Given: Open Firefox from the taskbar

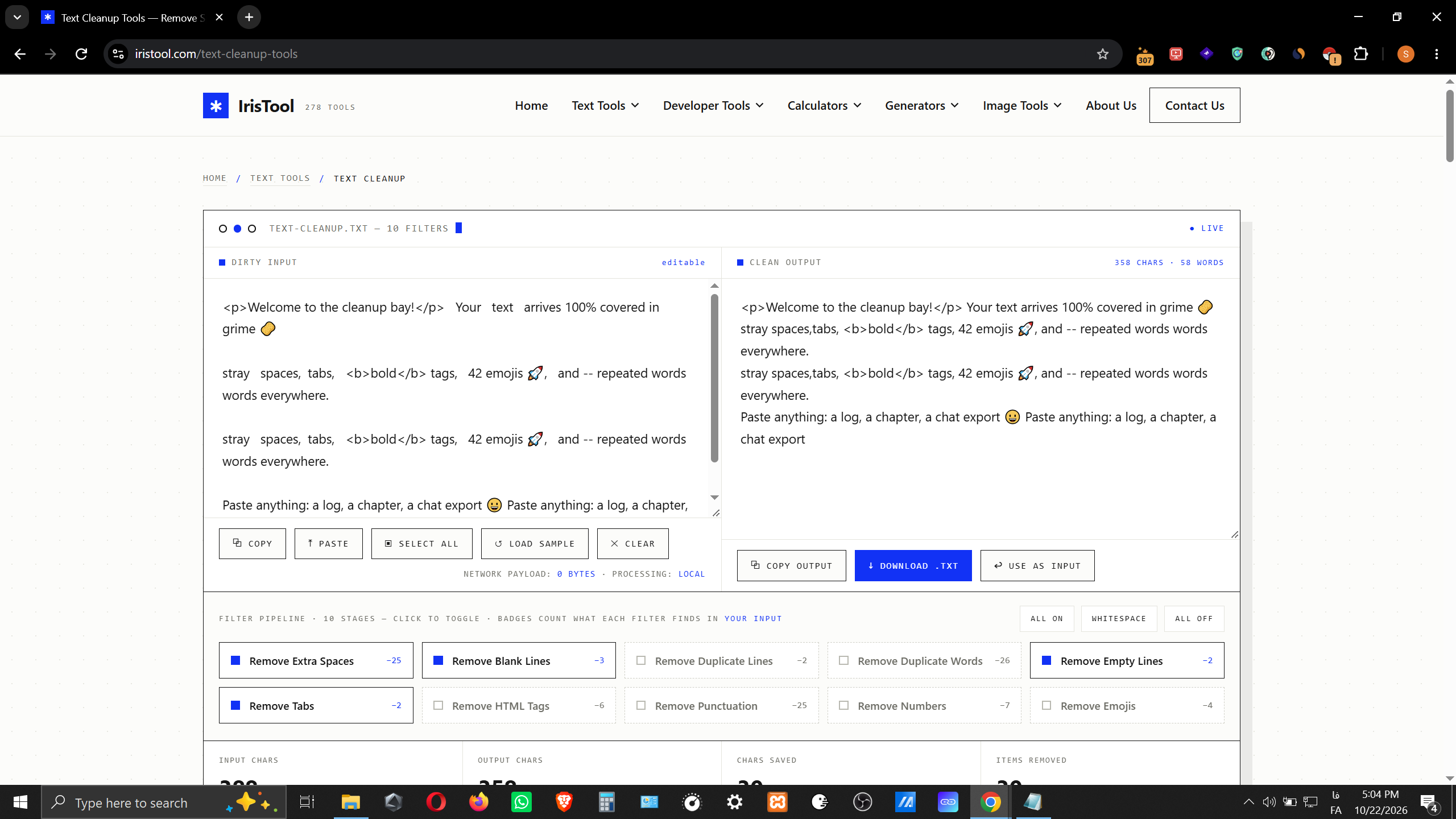Looking at the screenshot, I should 479,803.
